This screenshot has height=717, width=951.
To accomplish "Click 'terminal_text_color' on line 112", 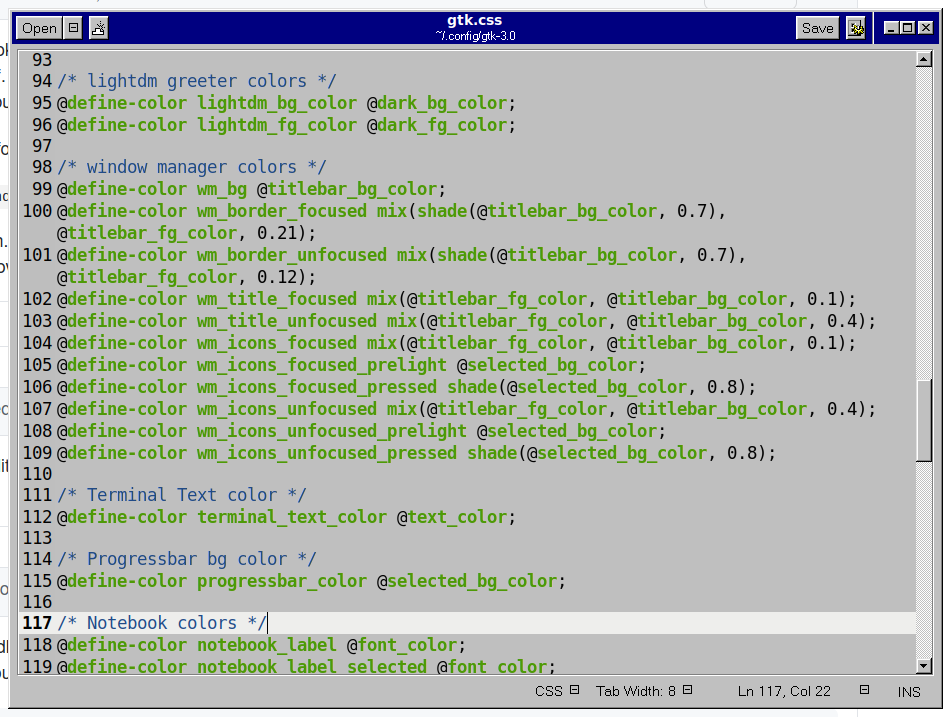I will pos(292,517).
